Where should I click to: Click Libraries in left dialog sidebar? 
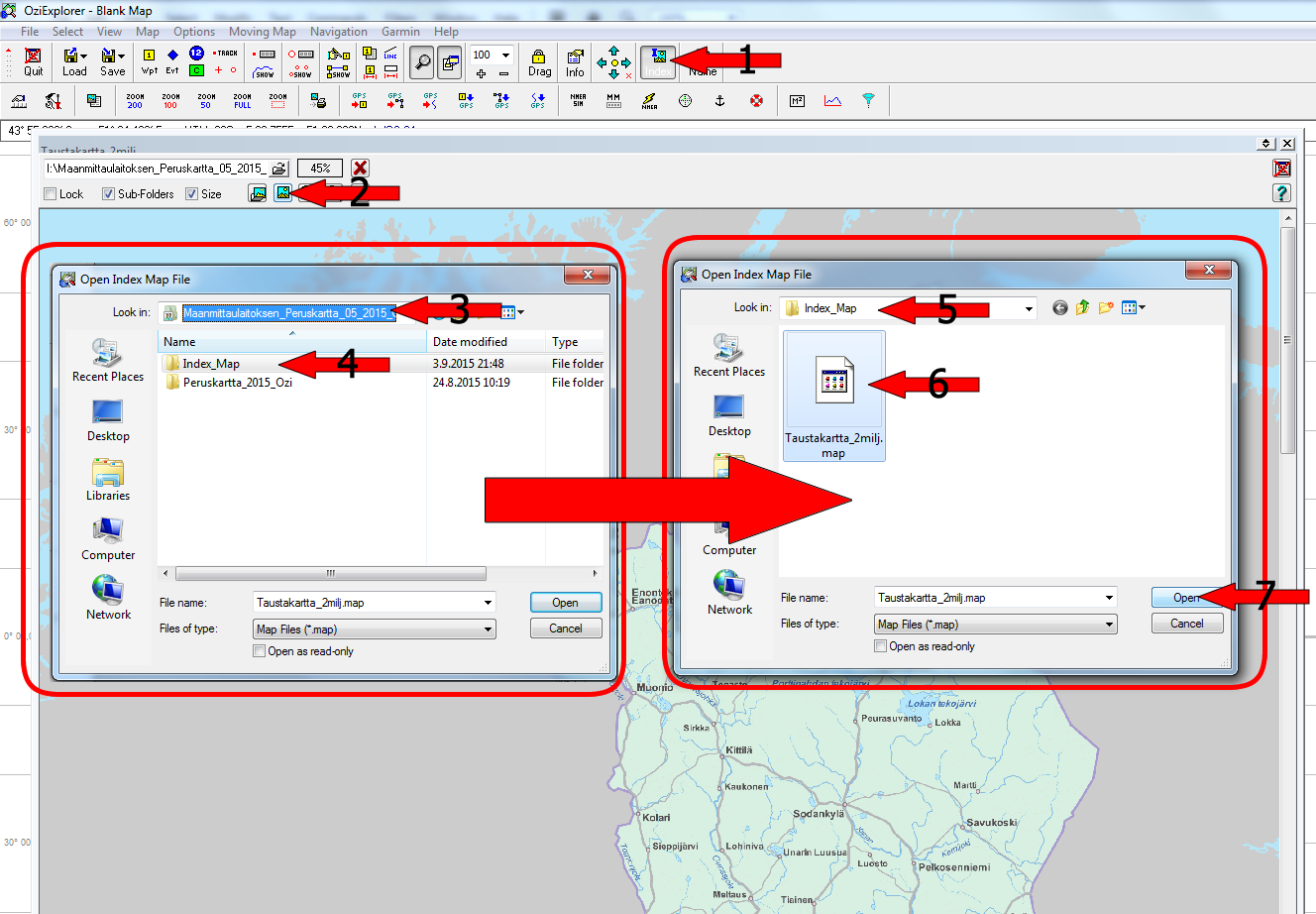108,480
